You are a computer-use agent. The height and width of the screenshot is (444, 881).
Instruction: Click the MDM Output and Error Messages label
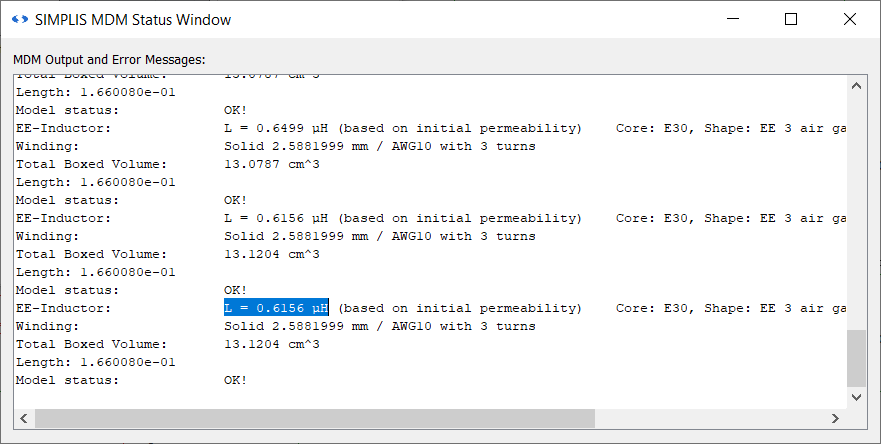click(x=109, y=60)
